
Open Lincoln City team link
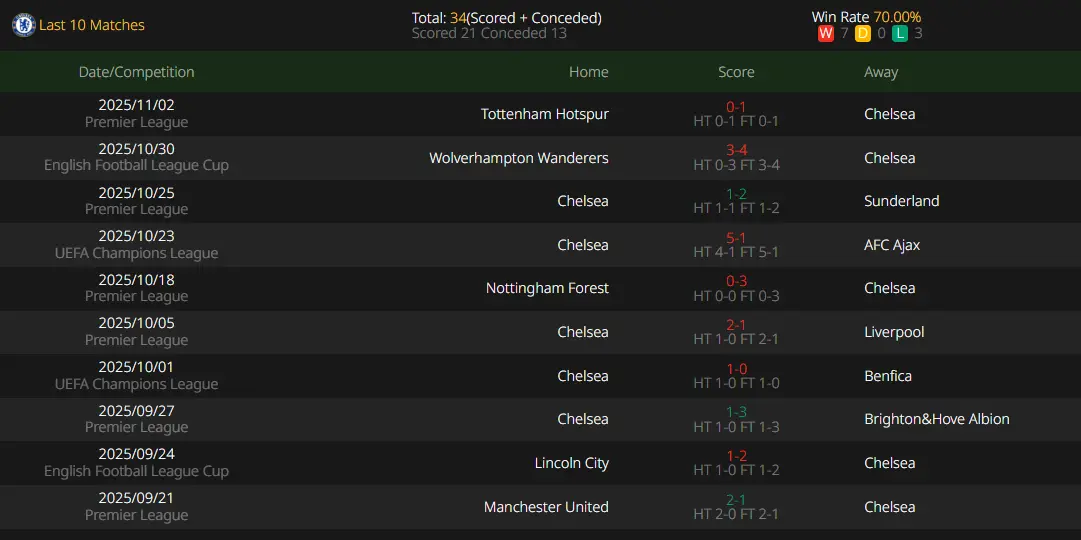tap(571, 463)
